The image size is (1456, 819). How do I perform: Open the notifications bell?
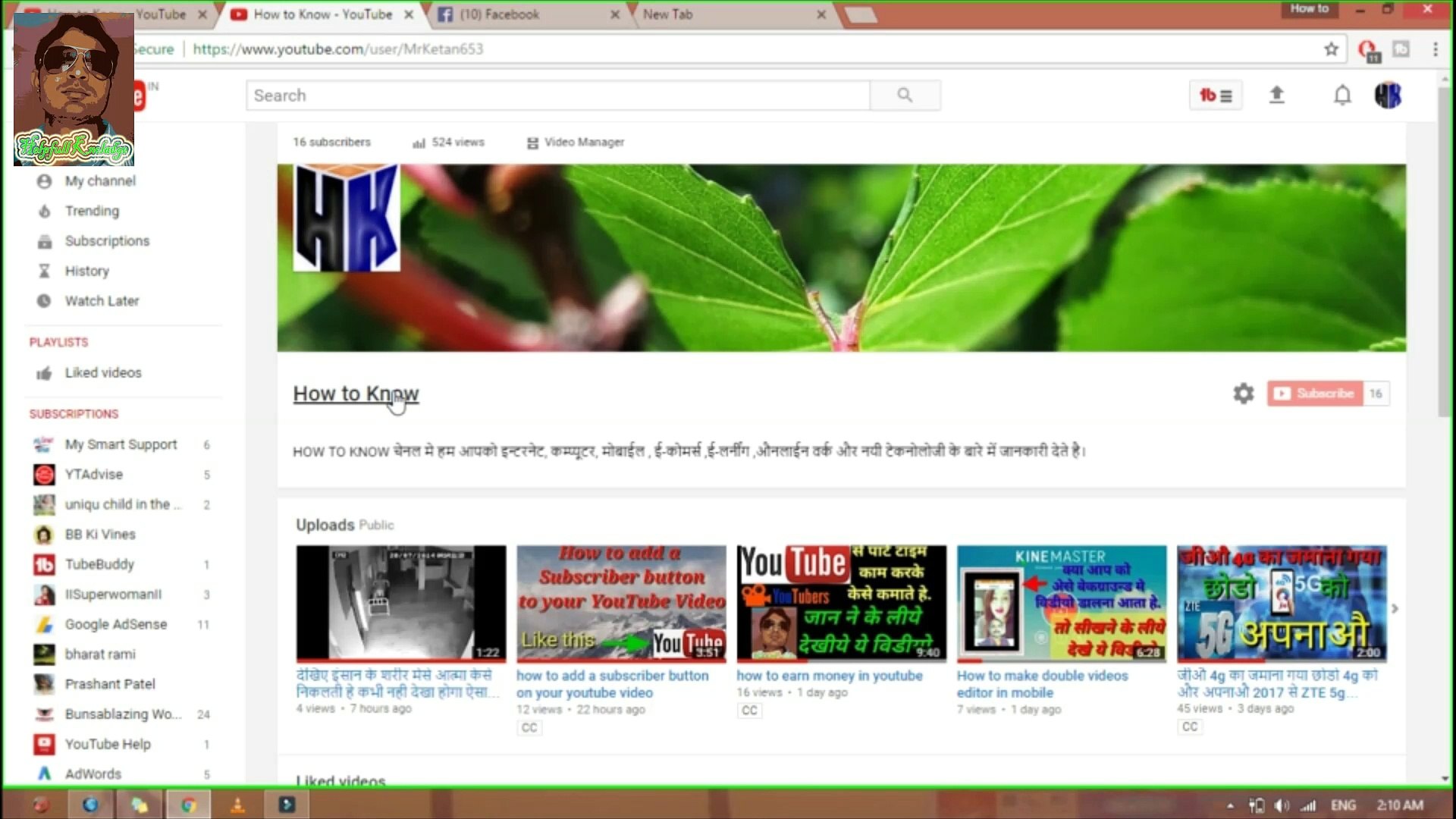[x=1342, y=96]
